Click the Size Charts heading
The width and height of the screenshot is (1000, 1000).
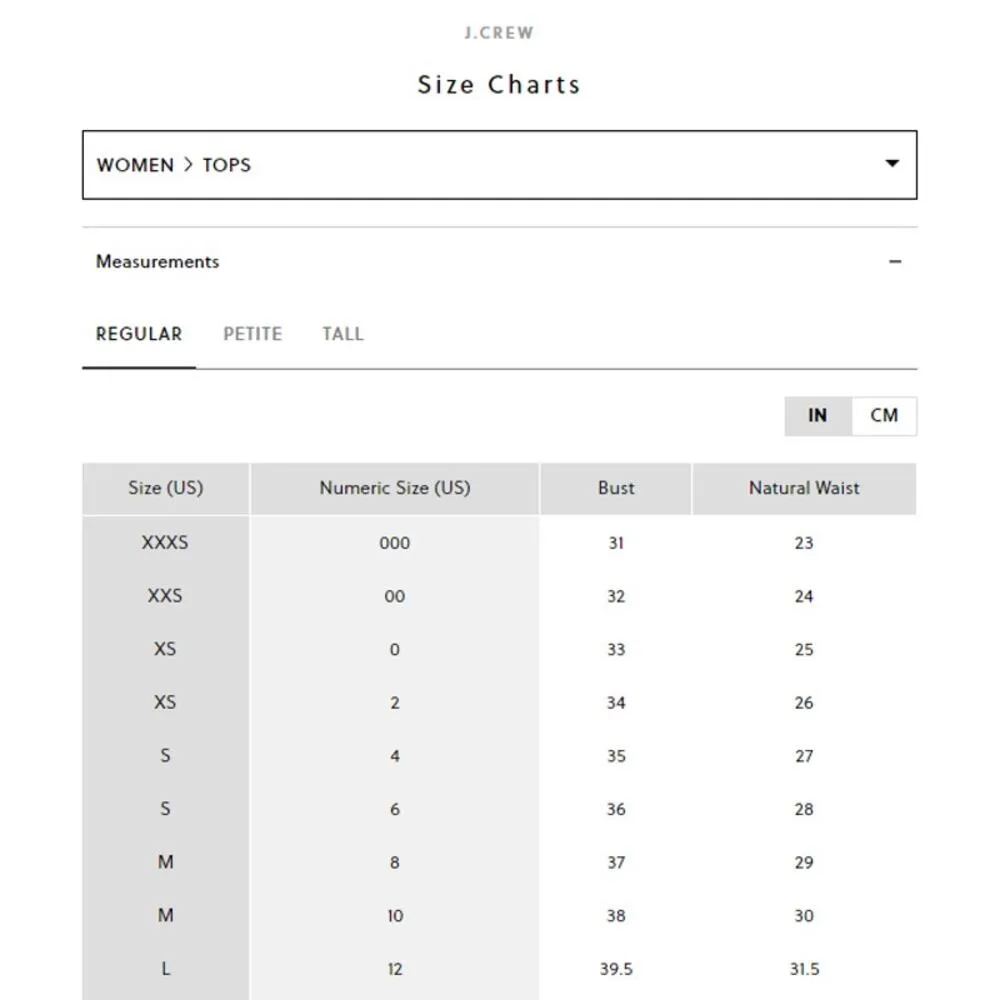coord(499,85)
